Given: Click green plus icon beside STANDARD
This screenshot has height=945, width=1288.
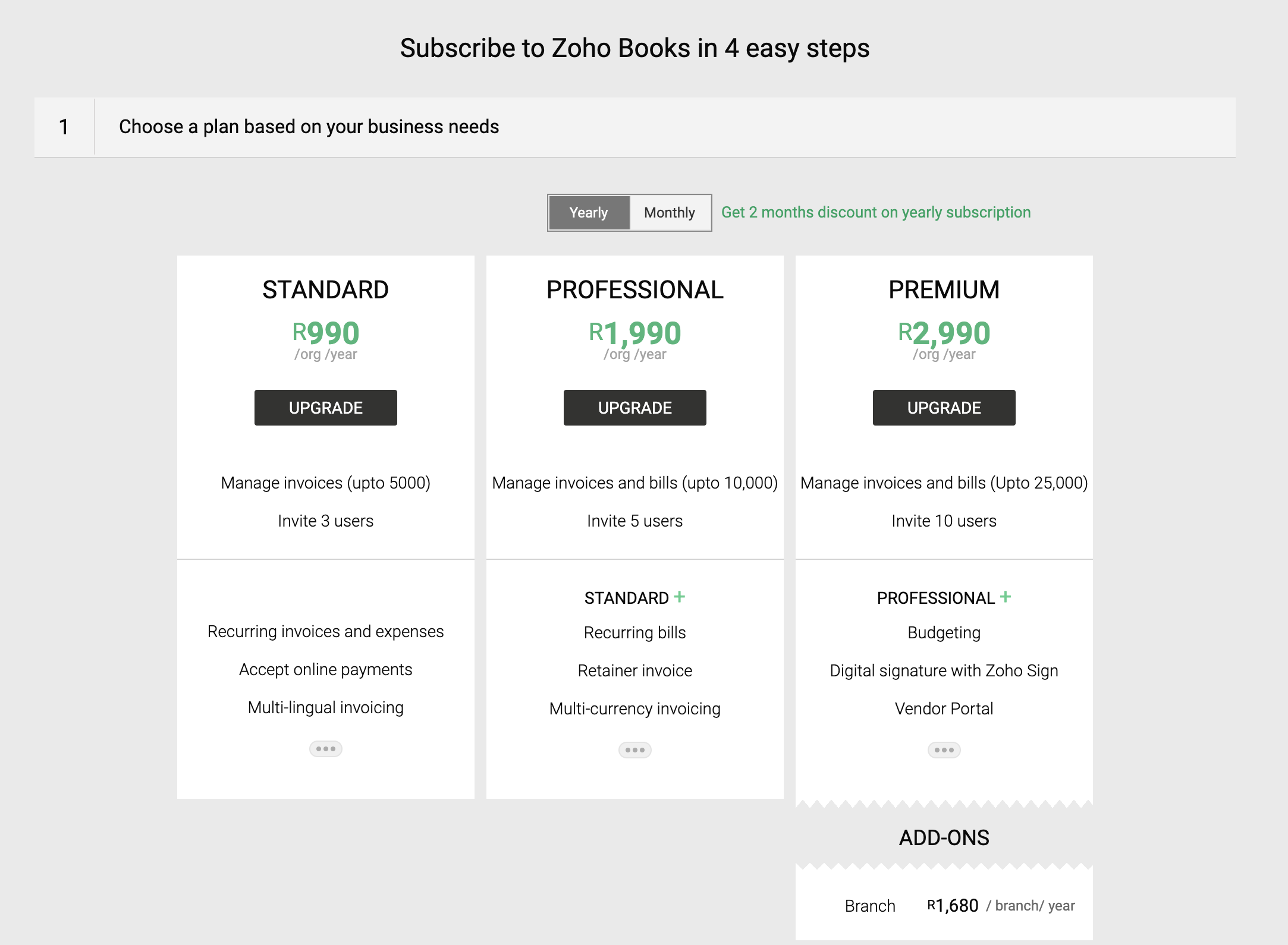Looking at the screenshot, I should click(x=680, y=597).
